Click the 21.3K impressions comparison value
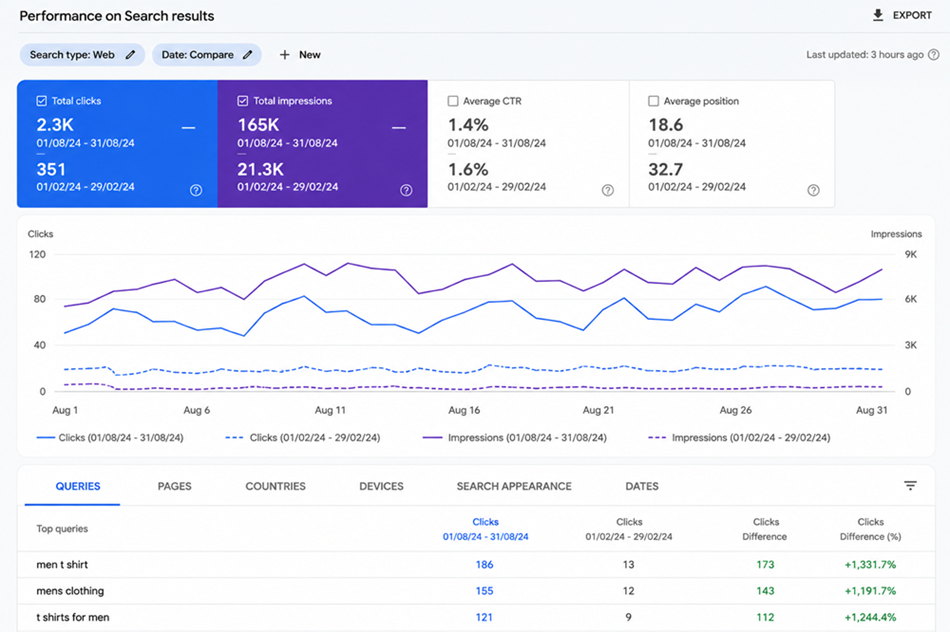Viewport: 950px width, 632px height. (261, 170)
